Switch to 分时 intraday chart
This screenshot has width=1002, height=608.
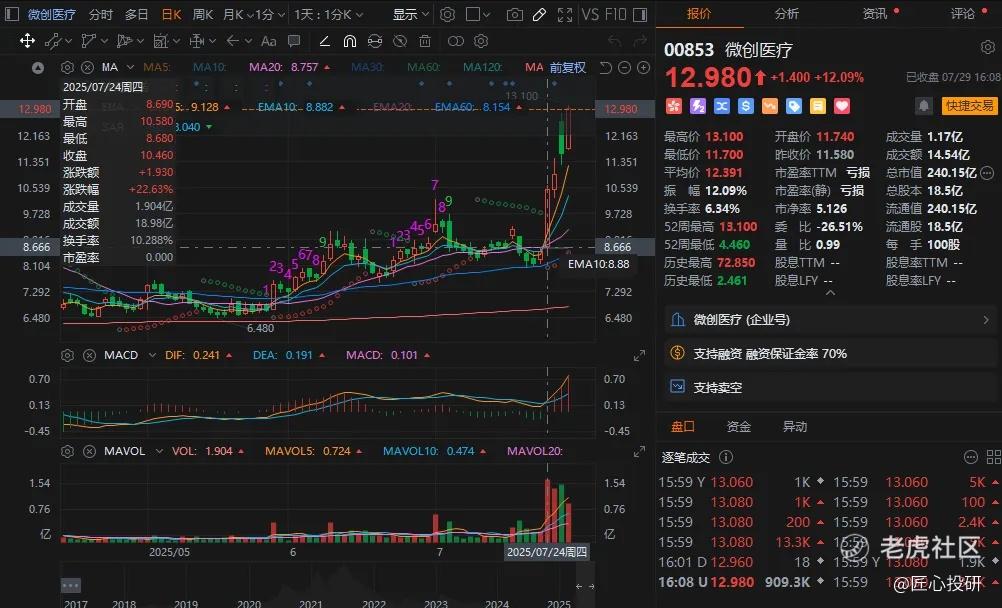coord(101,14)
